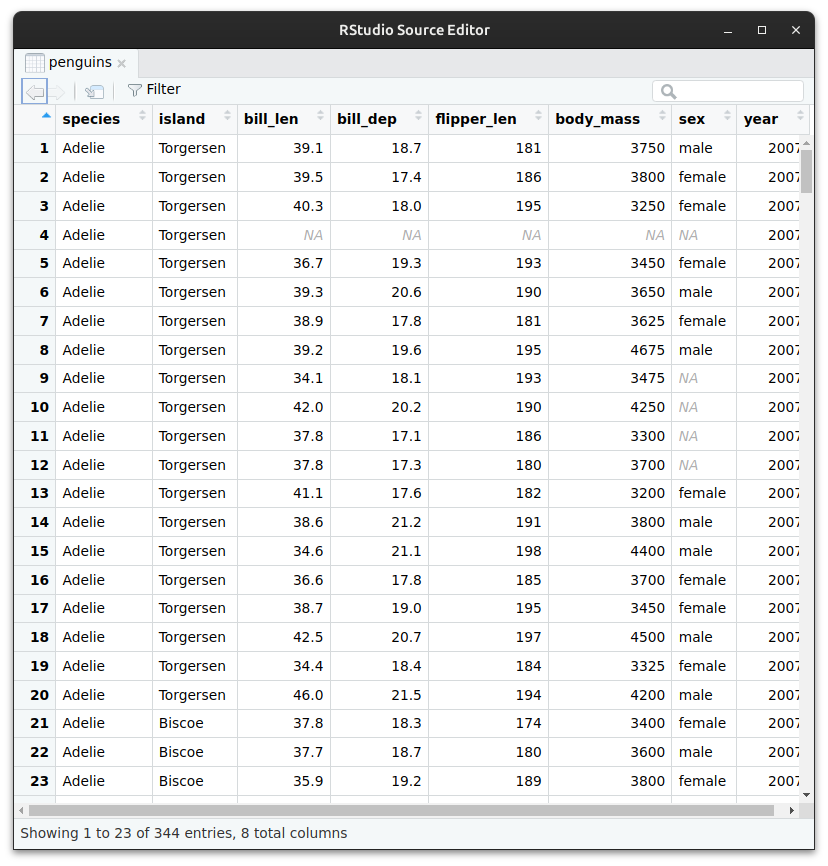Click the back navigation arrow icon

tap(34, 92)
